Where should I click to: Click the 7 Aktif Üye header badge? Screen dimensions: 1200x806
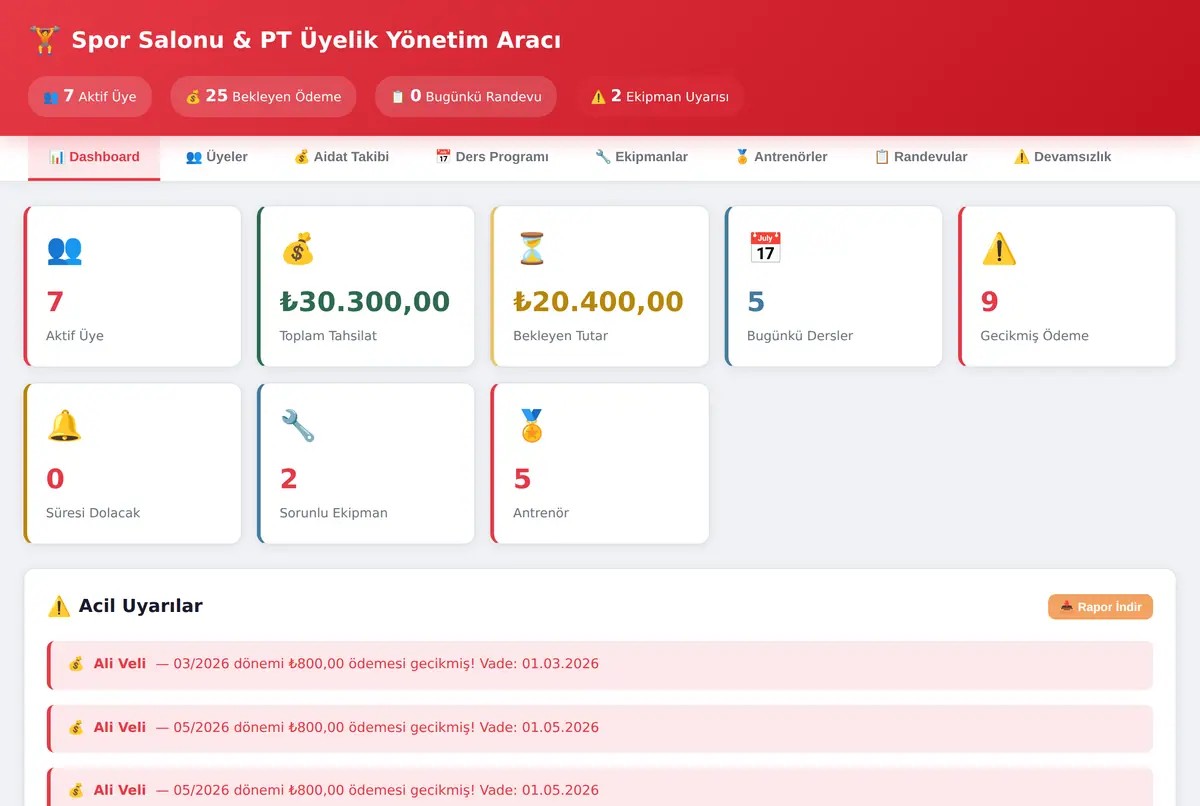(x=90, y=97)
